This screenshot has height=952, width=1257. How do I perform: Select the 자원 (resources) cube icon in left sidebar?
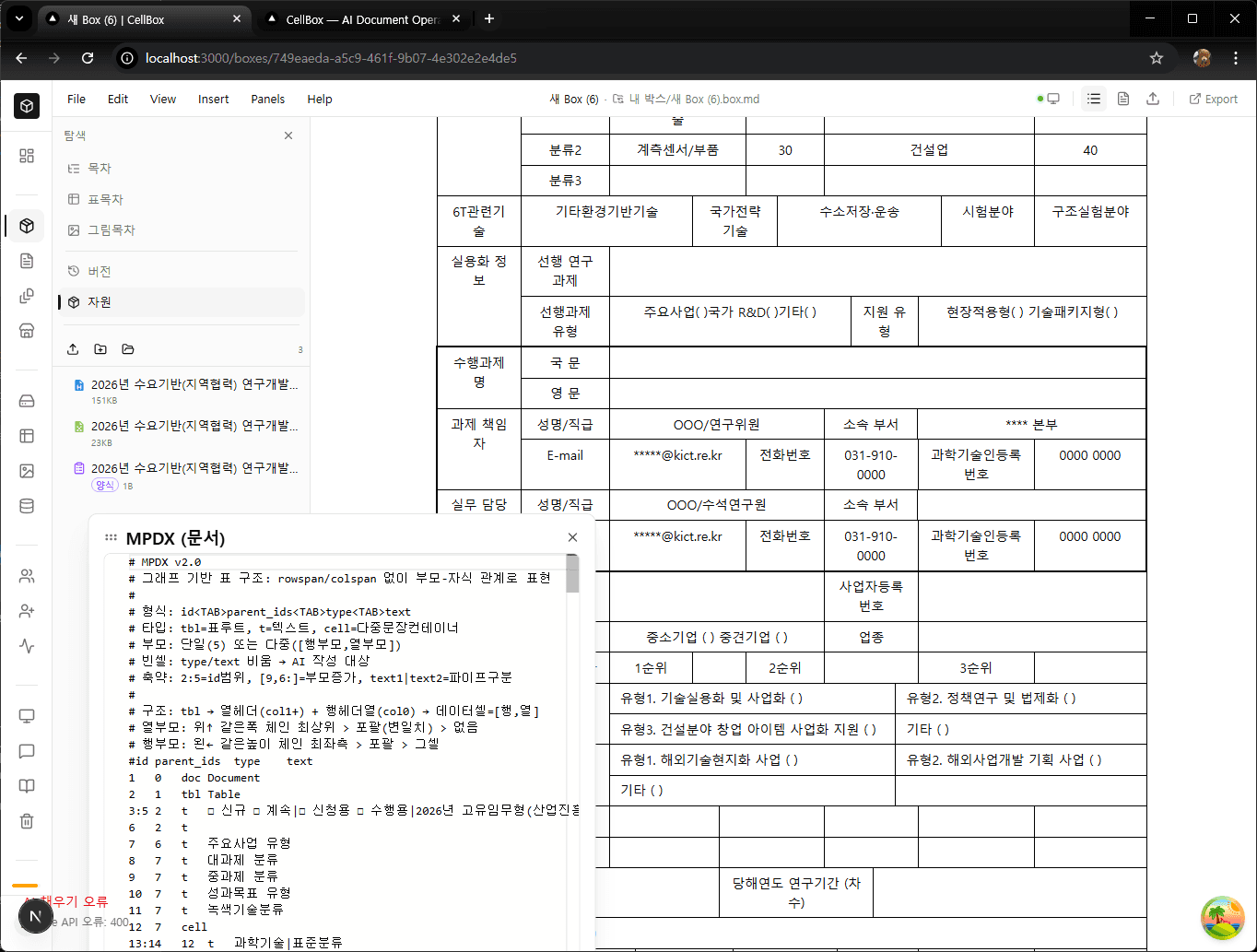[x=26, y=226]
